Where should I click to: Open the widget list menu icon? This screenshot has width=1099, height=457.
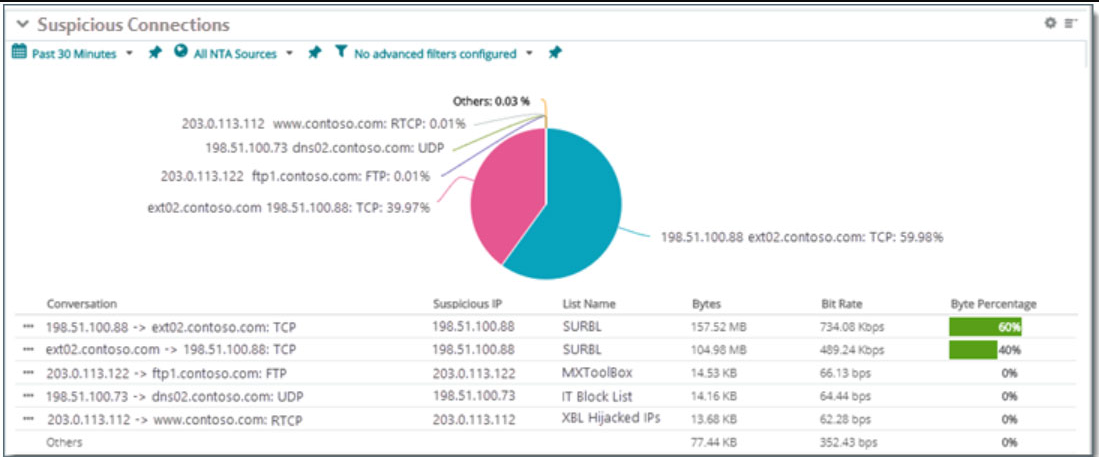[1070, 23]
